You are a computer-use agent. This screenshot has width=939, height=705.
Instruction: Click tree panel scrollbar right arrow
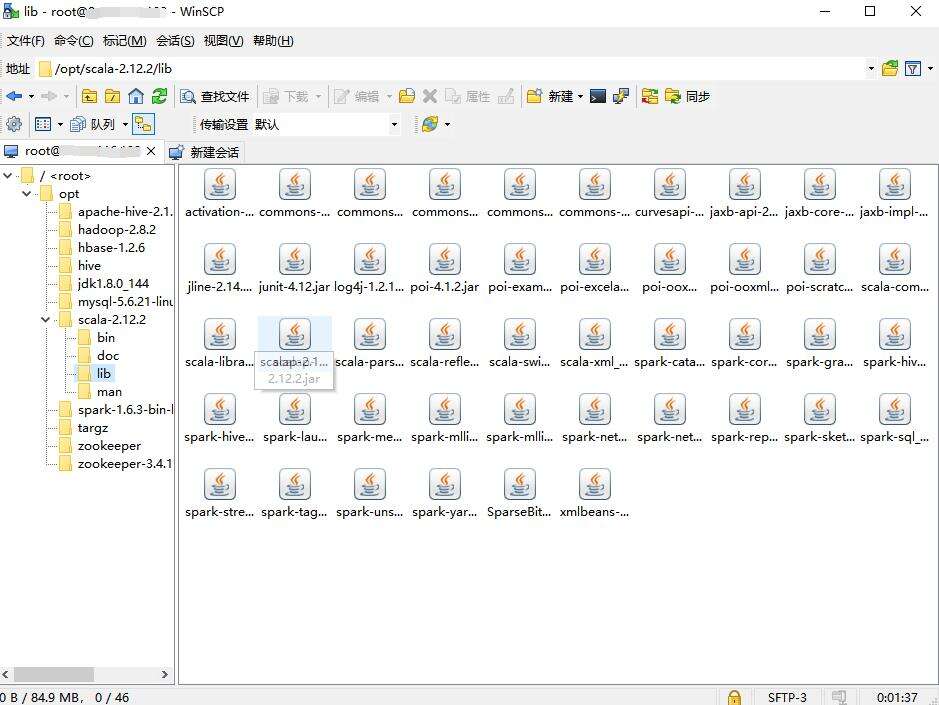[x=165, y=674]
